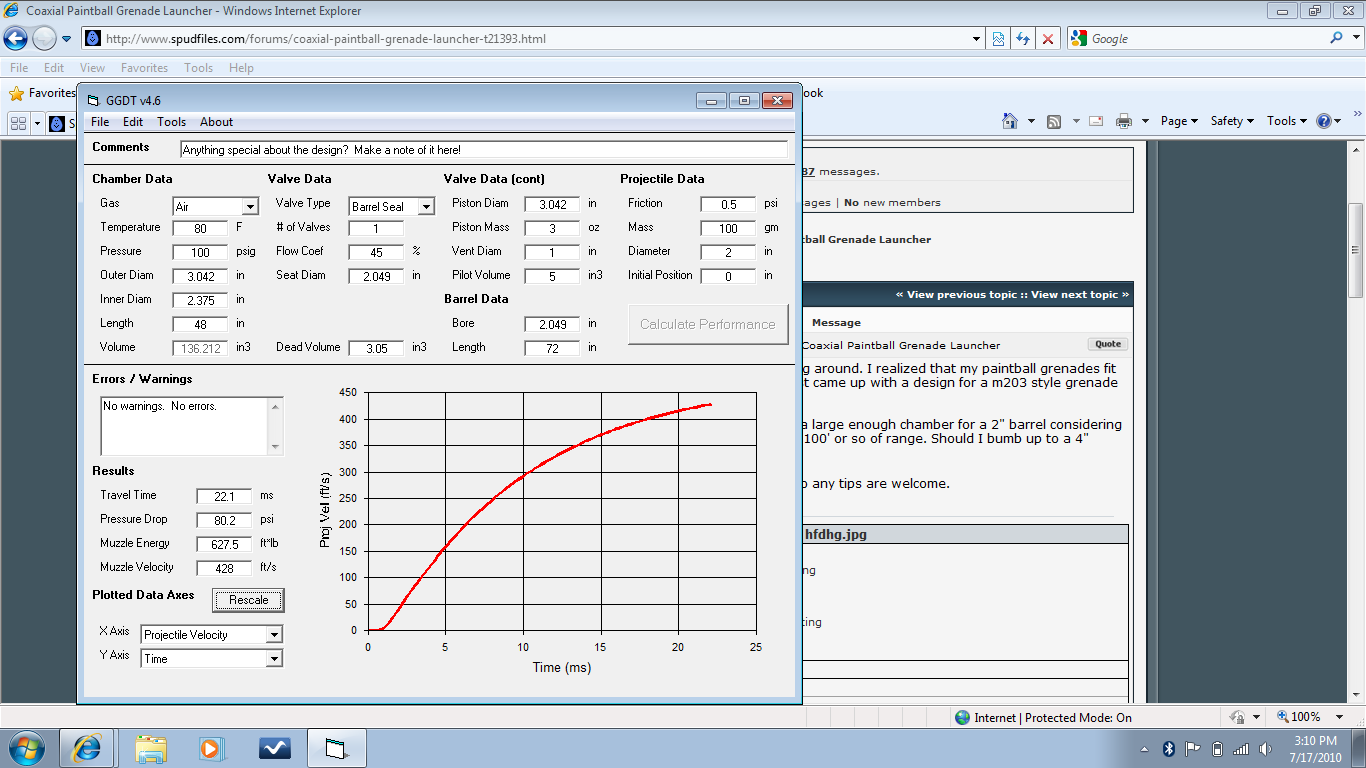Open Windows Media Player from taskbar
This screenshot has width=1366, height=768.
(x=210, y=748)
